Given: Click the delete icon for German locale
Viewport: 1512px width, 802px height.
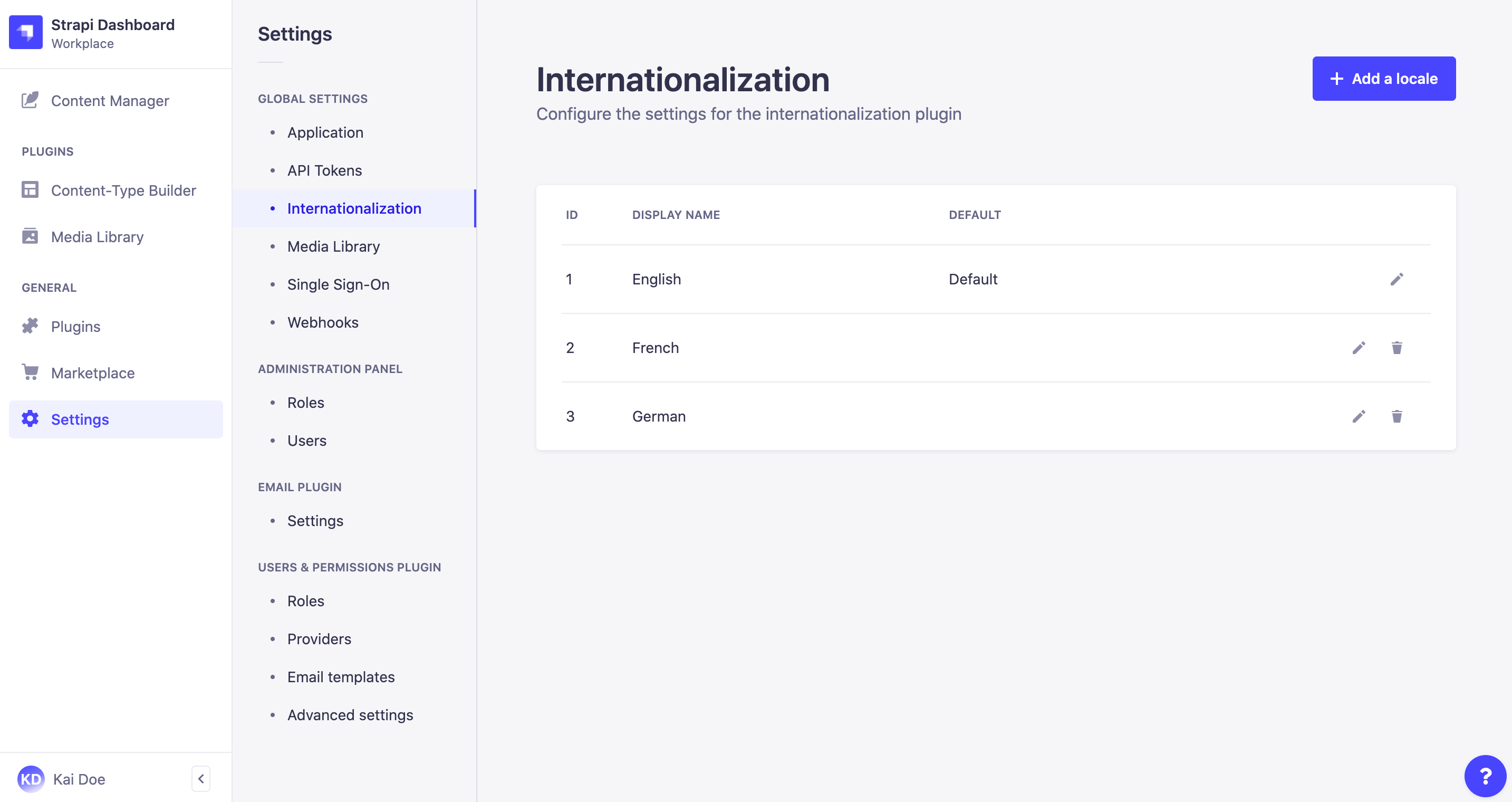Looking at the screenshot, I should 1397,416.
